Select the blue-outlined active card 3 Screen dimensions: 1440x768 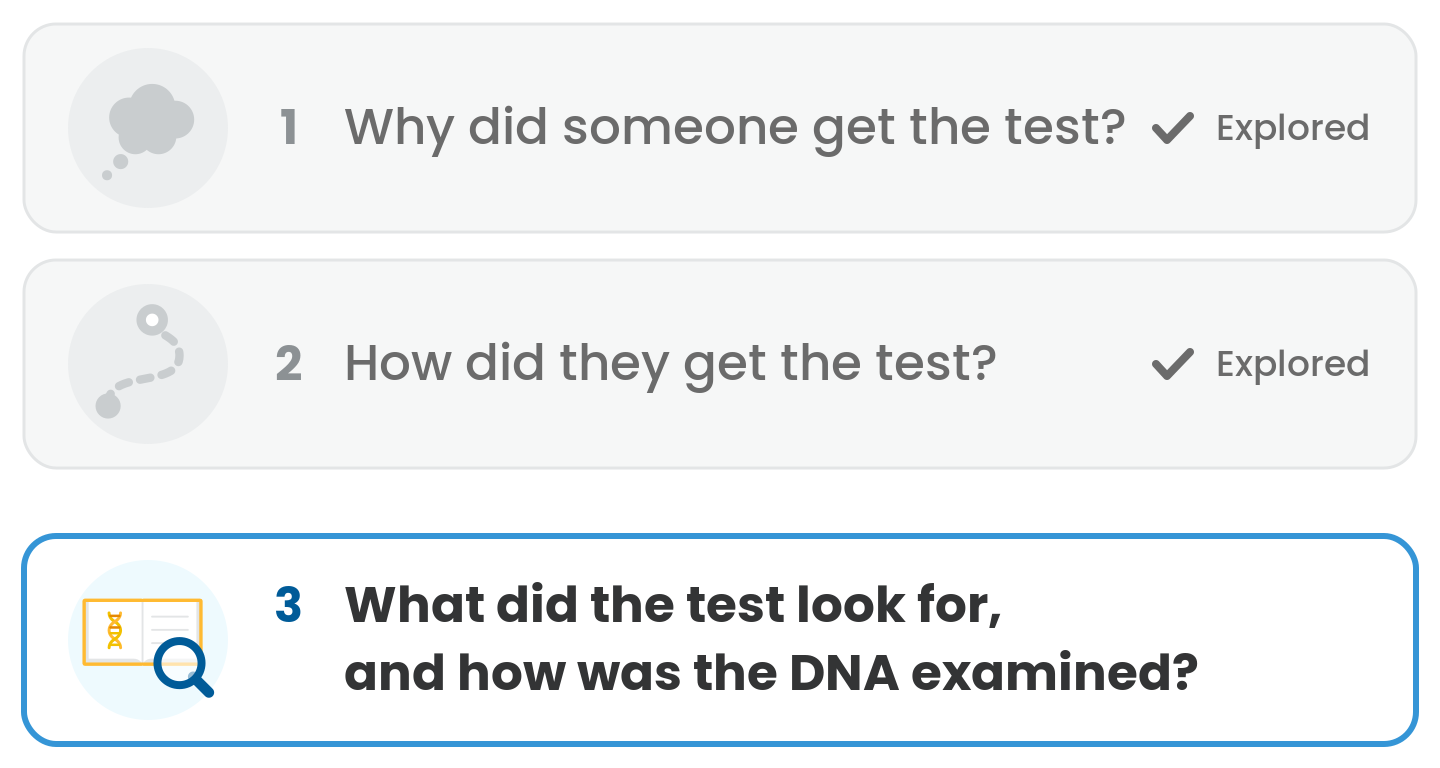[720, 640]
